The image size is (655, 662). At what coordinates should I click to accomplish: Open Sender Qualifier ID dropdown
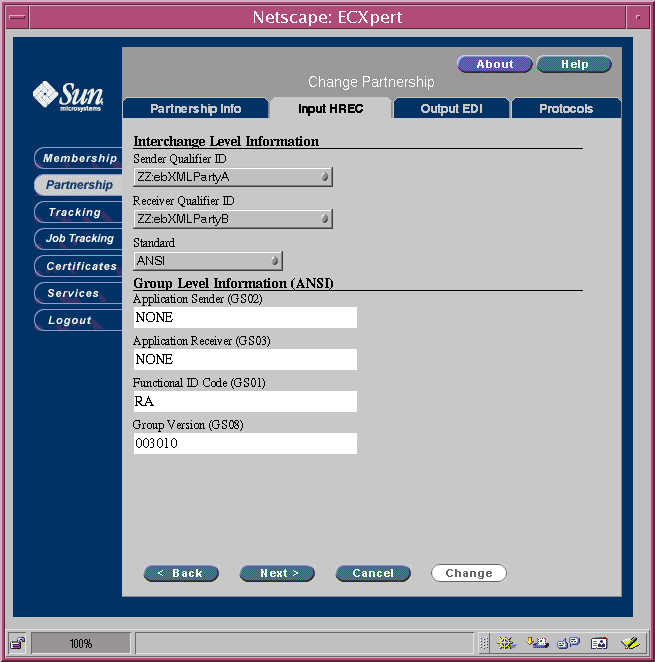click(x=233, y=177)
